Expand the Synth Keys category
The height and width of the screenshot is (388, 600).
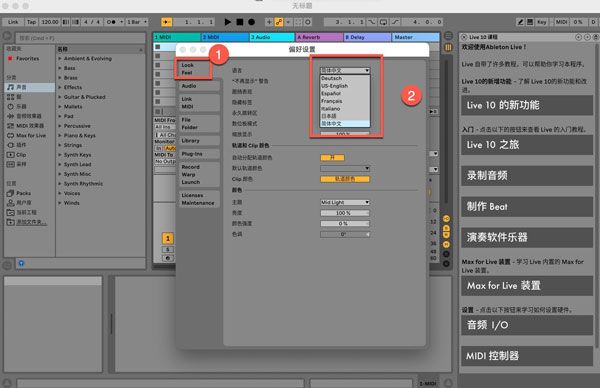[x=77, y=155]
